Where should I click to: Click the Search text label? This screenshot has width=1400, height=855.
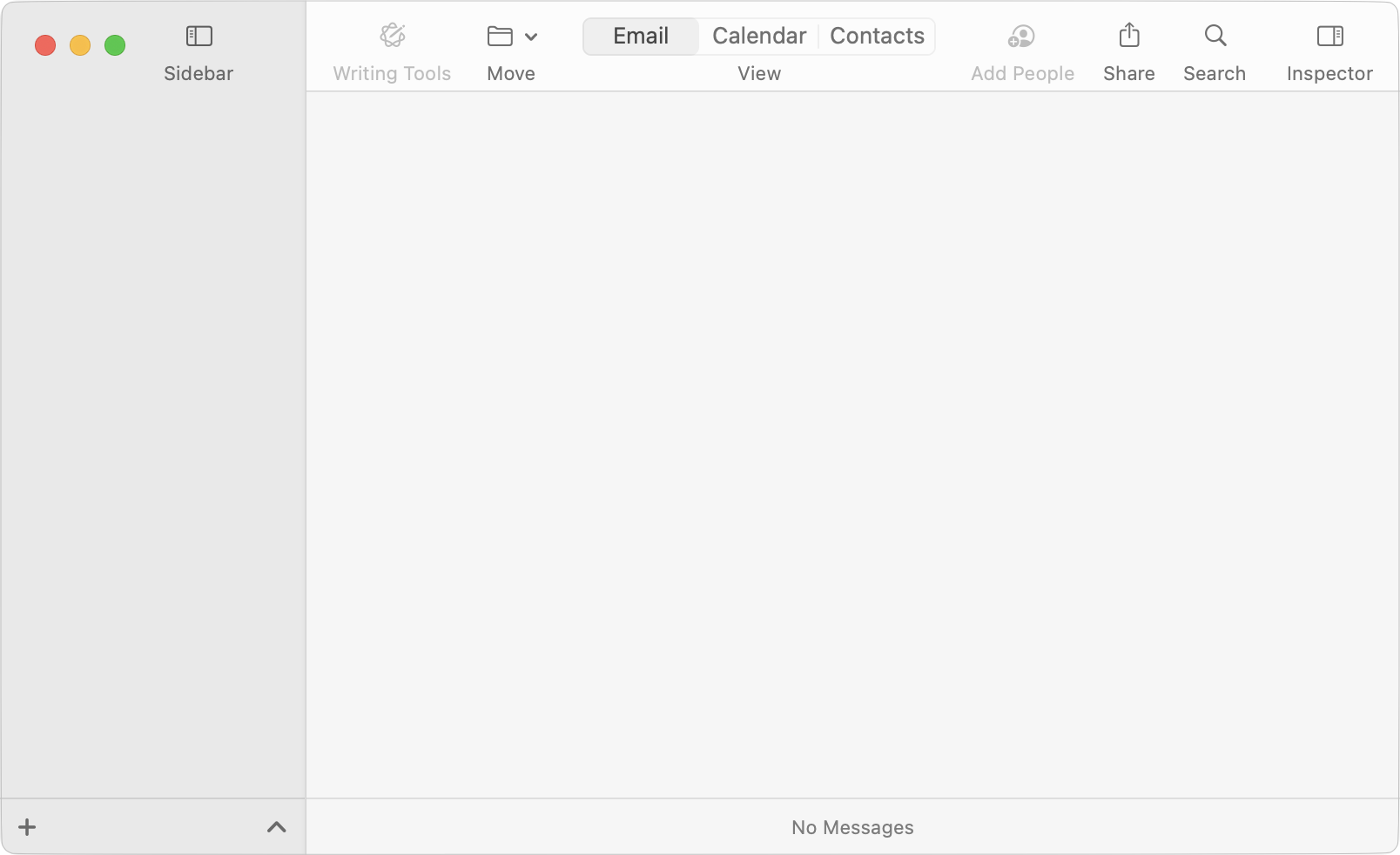point(1215,73)
